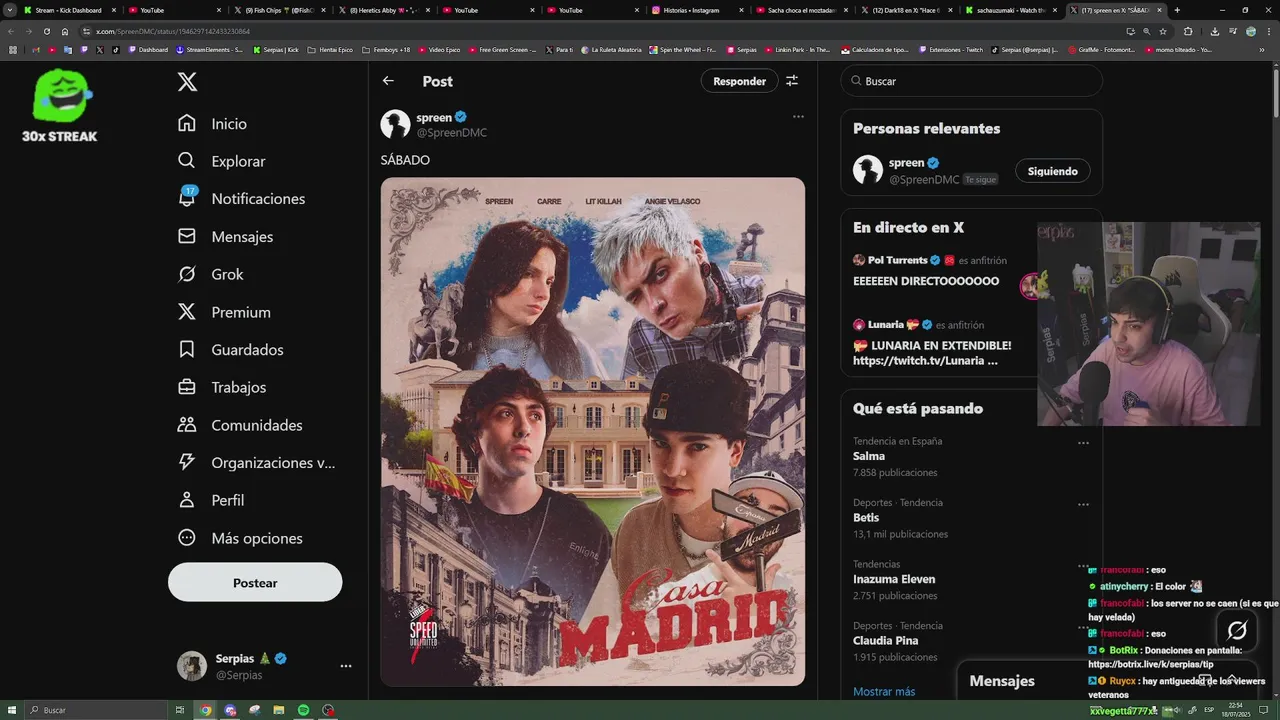This screenshot has width=1280, height=720.
Task: Open Femboys +18 bookmark folder
Action: coord(386,49)
